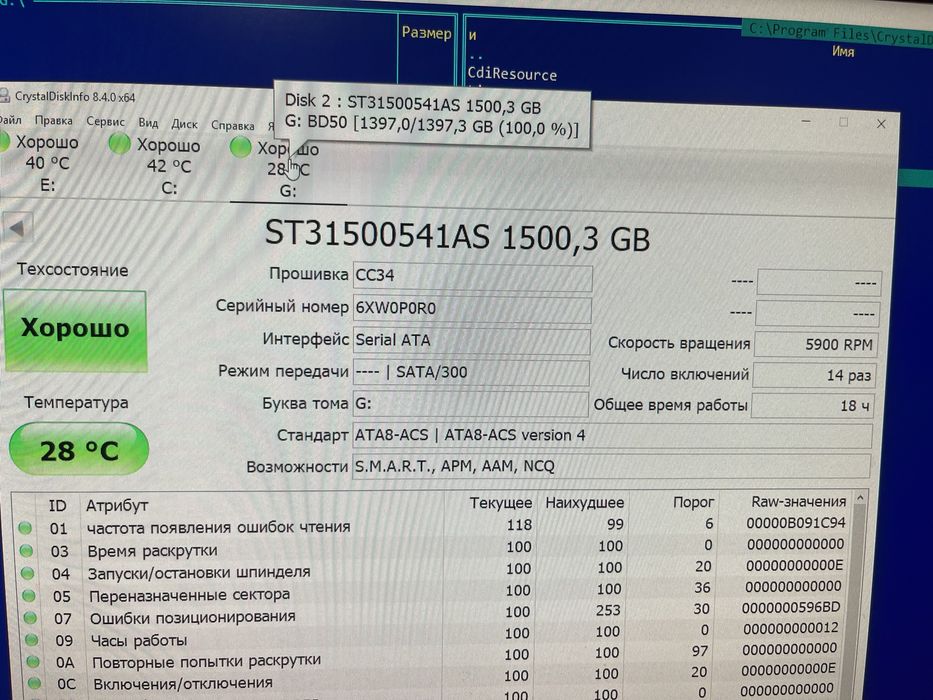Open the Диск menu

click(184, 124)
